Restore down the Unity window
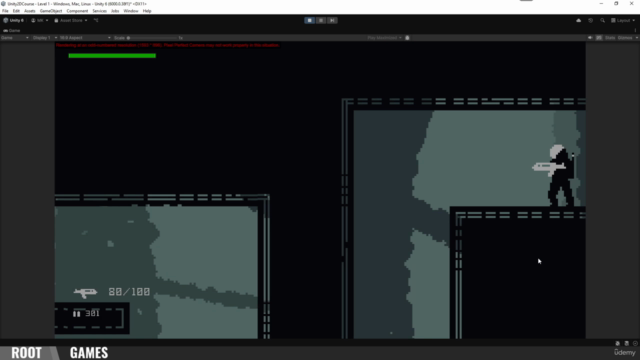This screenshot has width=640, height=360. (x=616, y=4)
